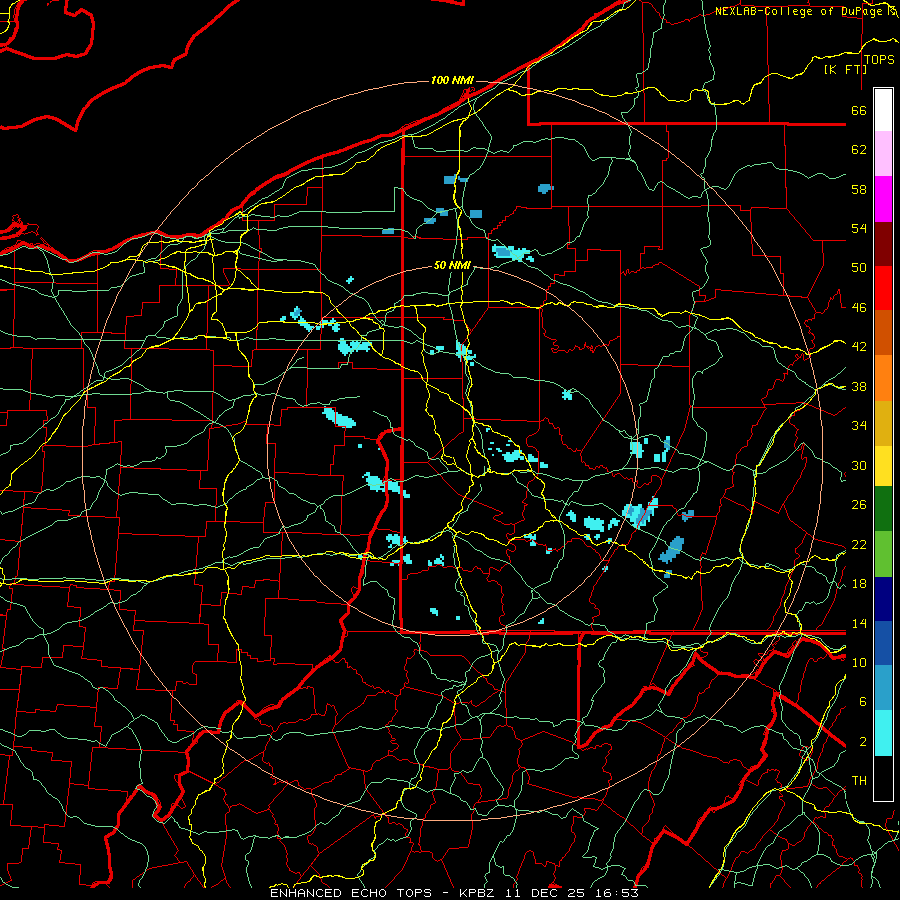This screenshot has height=900, width=900.
Task: Click the 'KPBZ' radar site identifier
Action: coord(479,893)
